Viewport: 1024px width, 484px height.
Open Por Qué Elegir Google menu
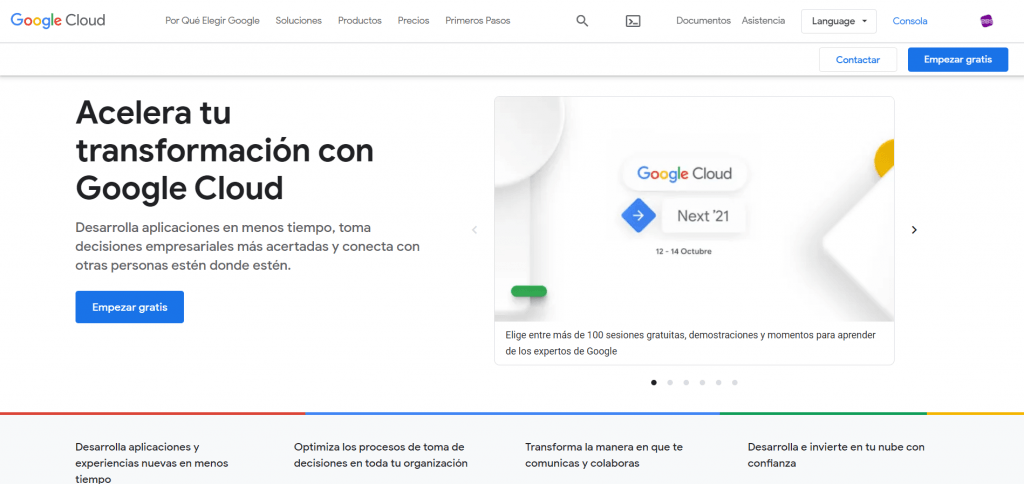212,21
